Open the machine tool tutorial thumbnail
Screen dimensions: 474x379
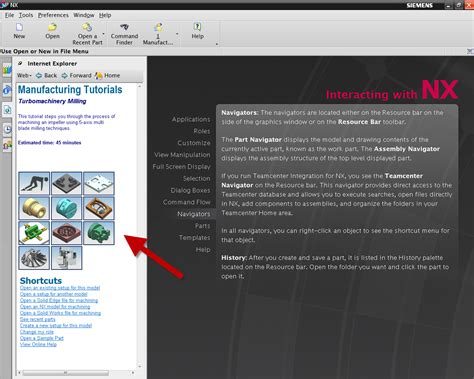pos(66,258)
